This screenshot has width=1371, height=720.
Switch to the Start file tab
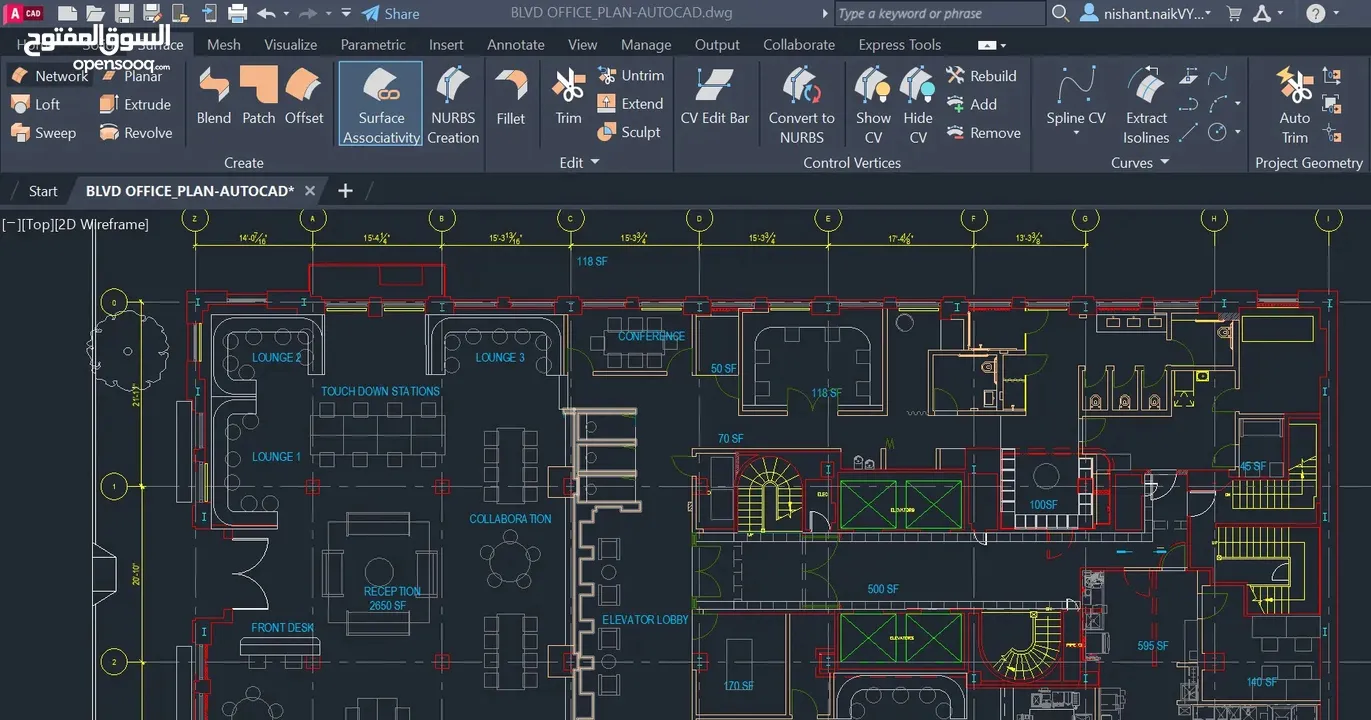click(x=43, y=191)
